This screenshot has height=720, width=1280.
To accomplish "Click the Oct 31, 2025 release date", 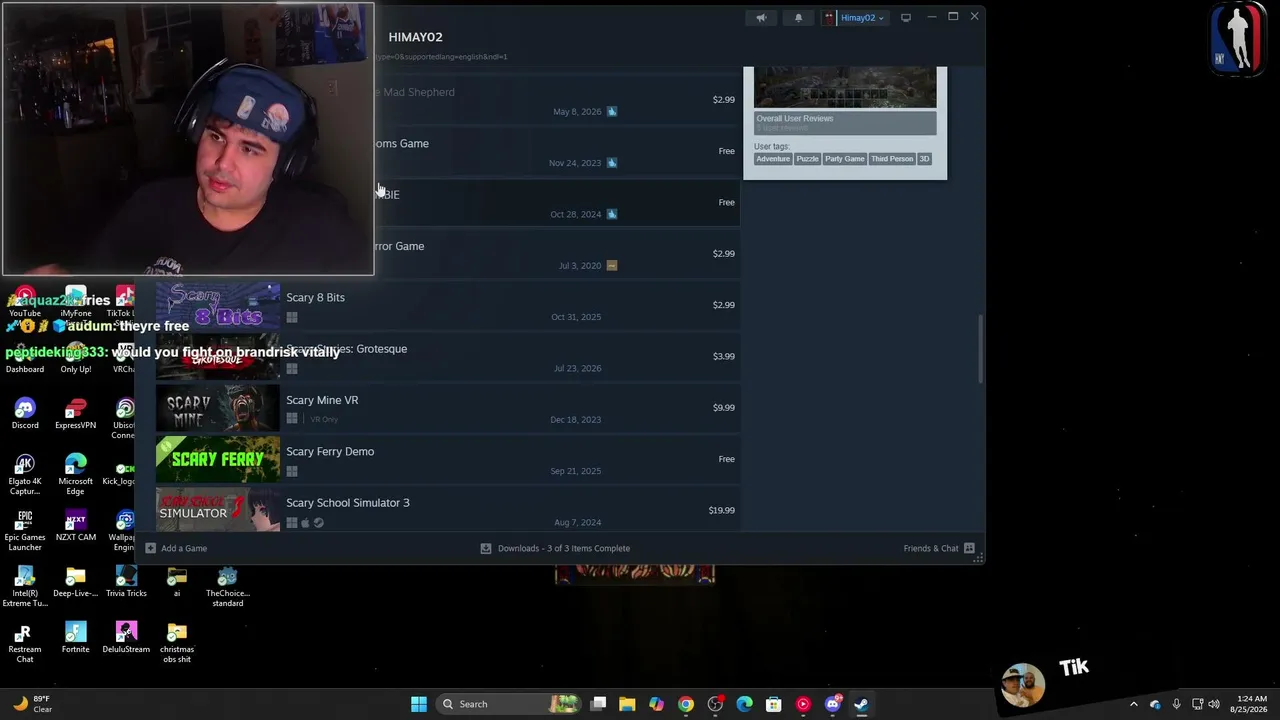I will click(x=576, y=317).
